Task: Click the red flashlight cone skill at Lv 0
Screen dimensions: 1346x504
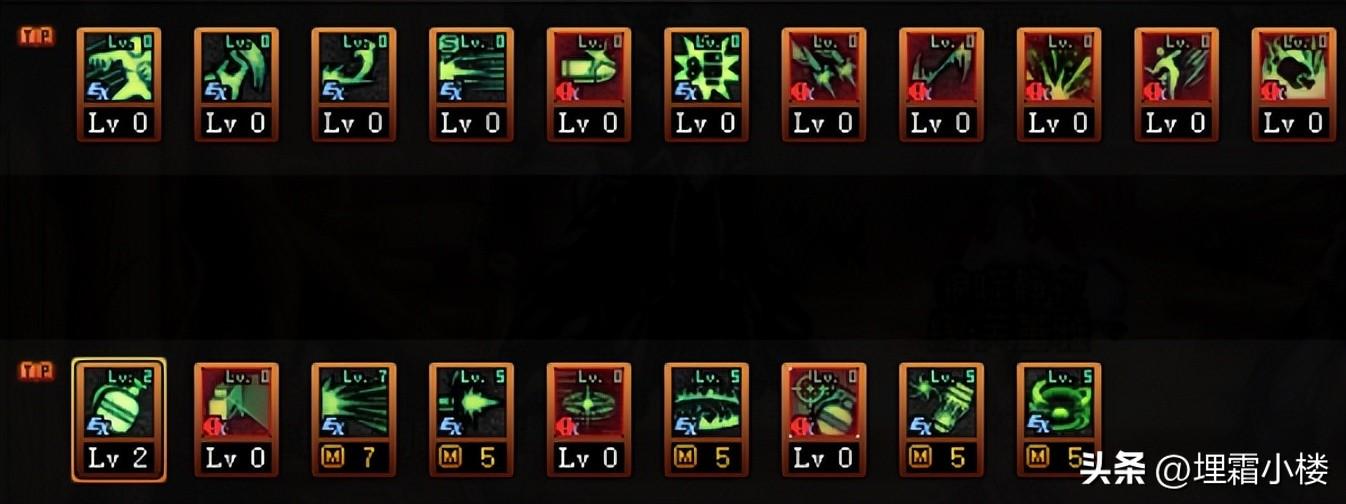Action: [x=236, y=418]
